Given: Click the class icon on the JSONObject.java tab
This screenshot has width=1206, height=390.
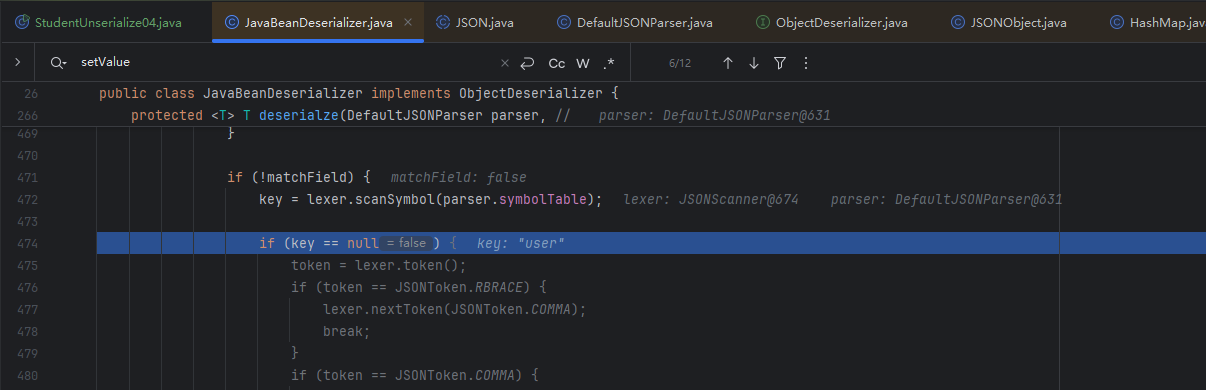Looking at the screenshot, I should tap(959, 21).
